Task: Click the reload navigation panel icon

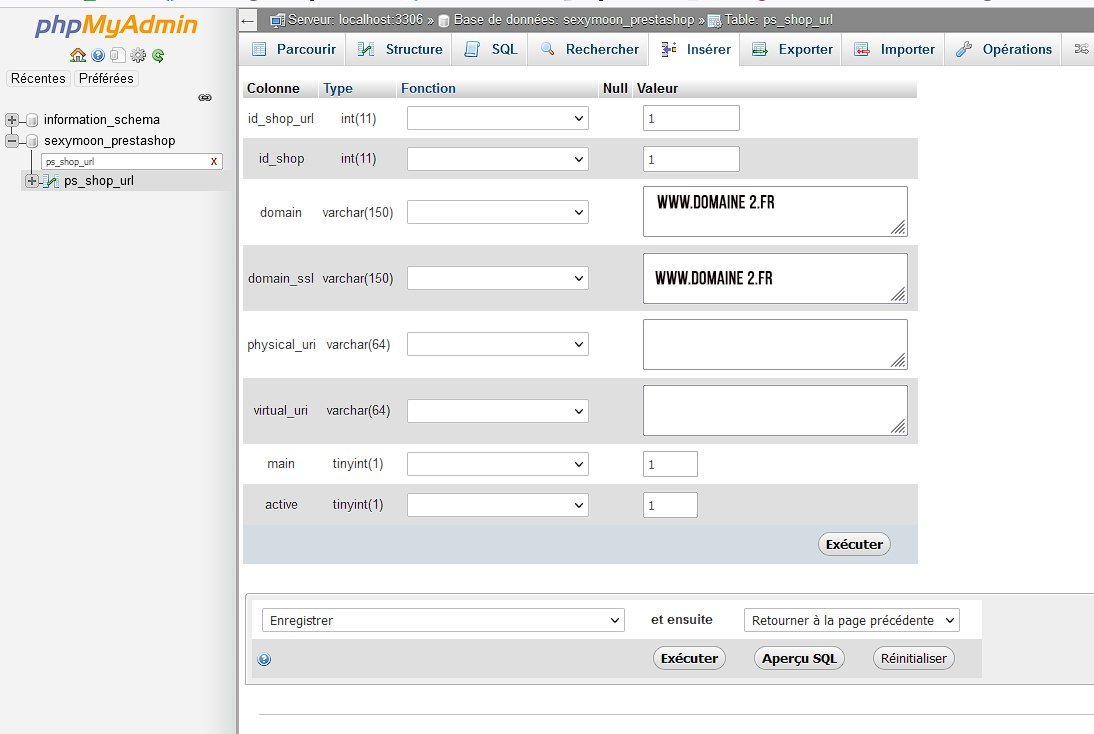Action: 158,55
